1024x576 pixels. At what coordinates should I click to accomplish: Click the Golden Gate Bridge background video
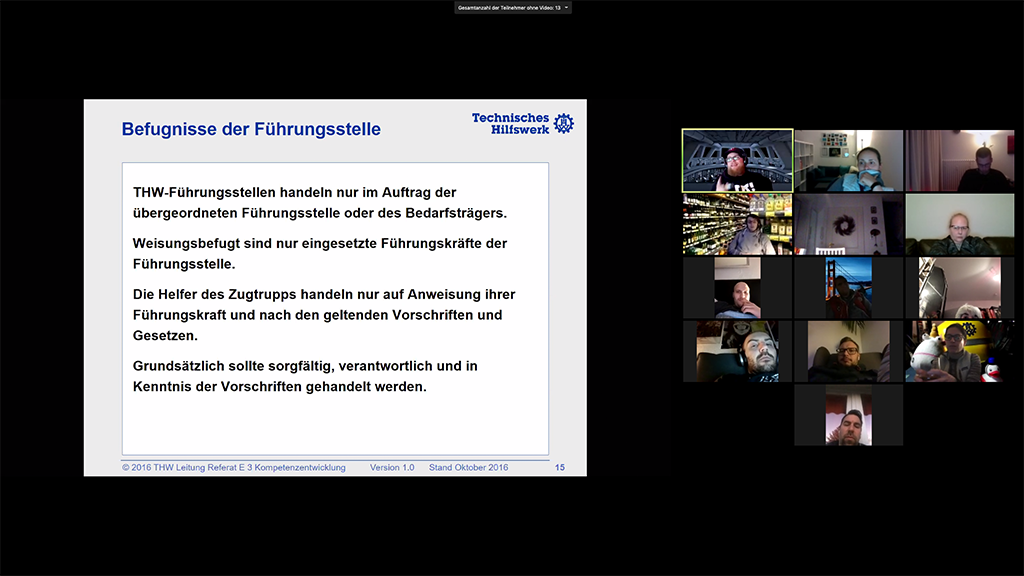pos(848,288)
